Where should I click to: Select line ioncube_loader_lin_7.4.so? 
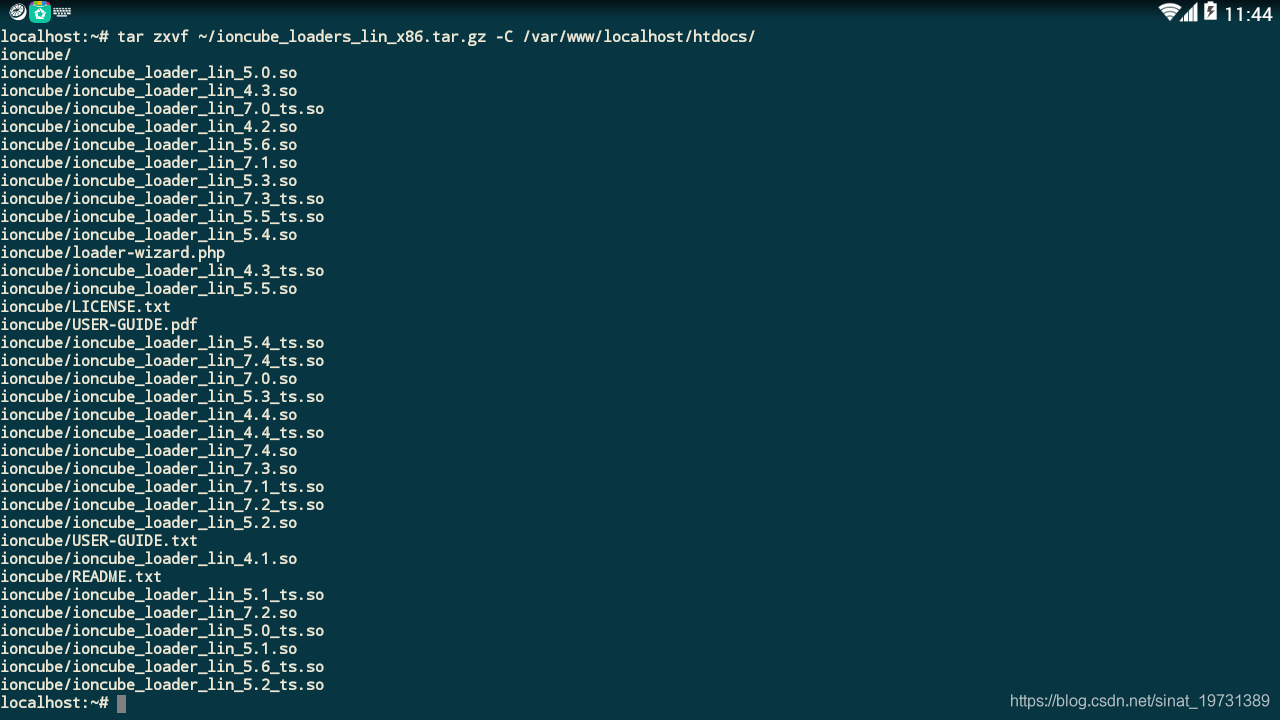(x=148, y=451)
